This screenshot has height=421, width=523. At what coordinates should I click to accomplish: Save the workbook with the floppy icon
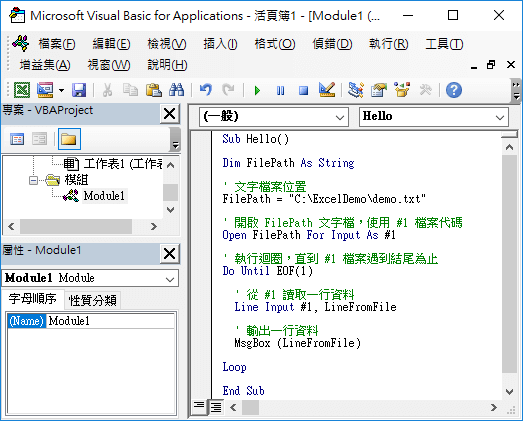(x=79, y=90)
